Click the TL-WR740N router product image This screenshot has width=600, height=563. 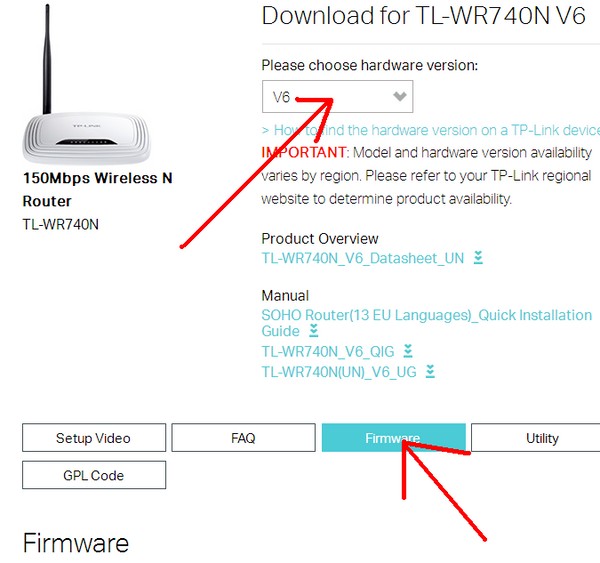[86, 84]
